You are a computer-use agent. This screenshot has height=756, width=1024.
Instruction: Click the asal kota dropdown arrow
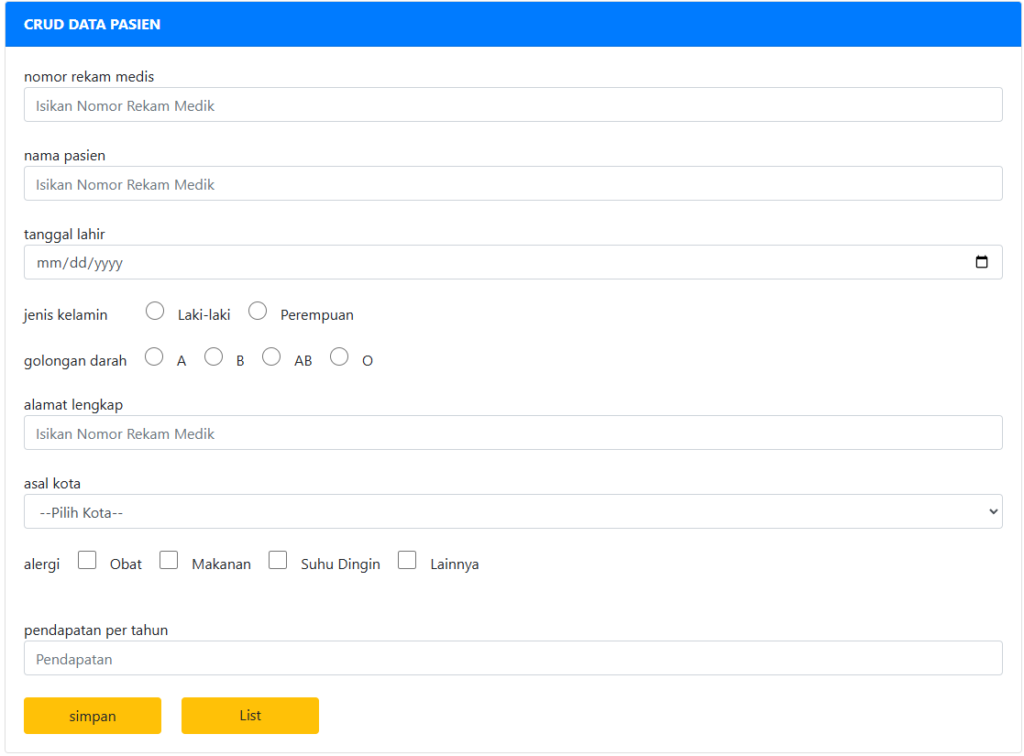[x=993, y=511]
